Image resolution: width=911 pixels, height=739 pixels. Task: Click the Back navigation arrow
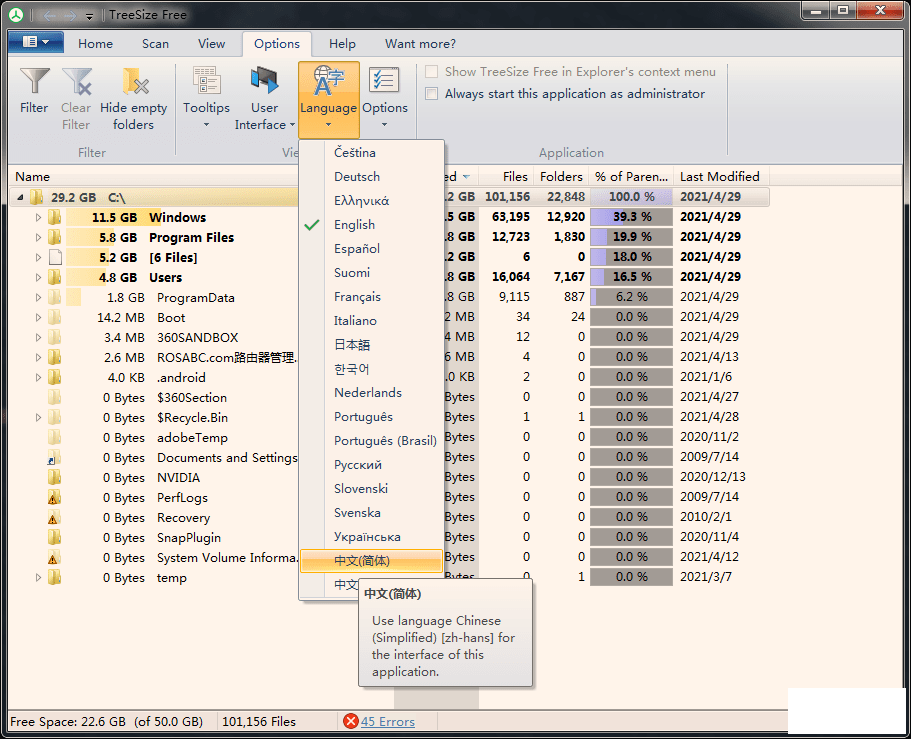click(x=49, y=16)
